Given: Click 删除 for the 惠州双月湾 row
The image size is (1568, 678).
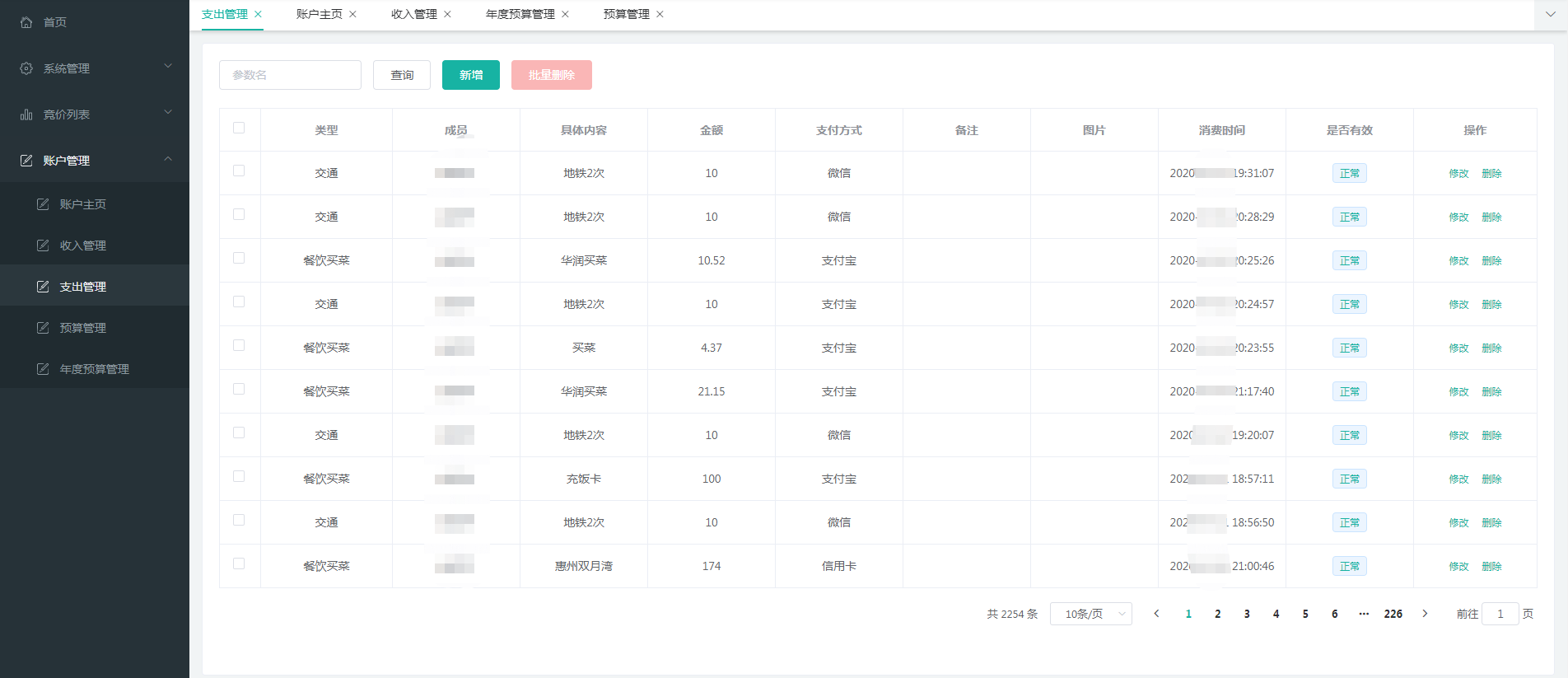Looking at the screenshot, I should pos(1491,566).
